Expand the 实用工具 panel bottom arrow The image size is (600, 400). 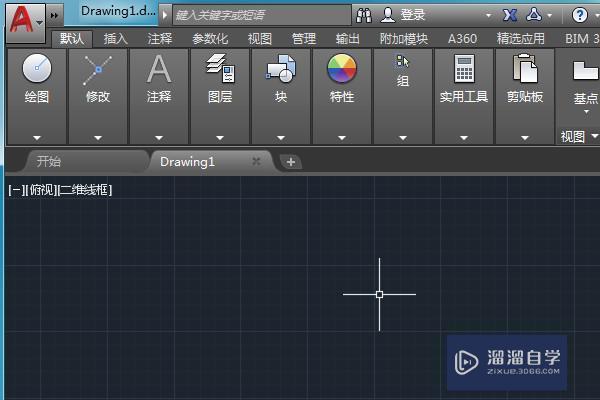(x=464, y=138)
